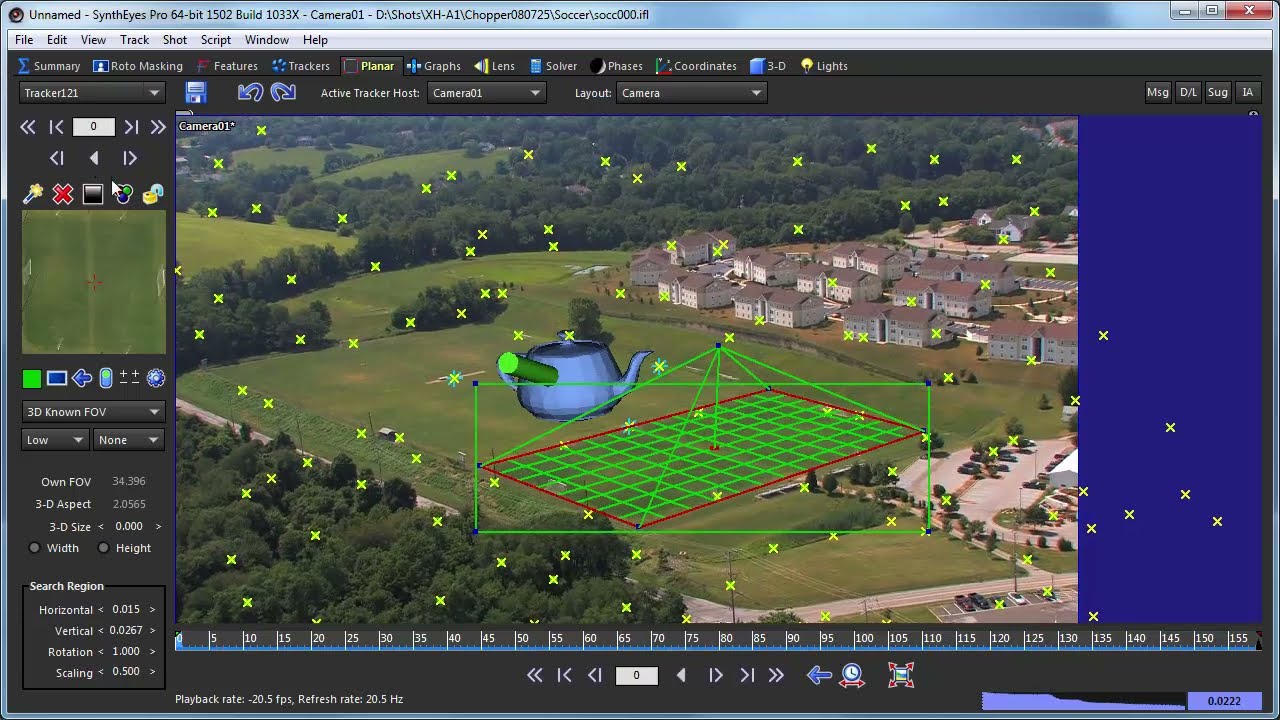Click the bottom bar play backward triangle
This screenshot has width=1280, height=720.
[682, 676]
